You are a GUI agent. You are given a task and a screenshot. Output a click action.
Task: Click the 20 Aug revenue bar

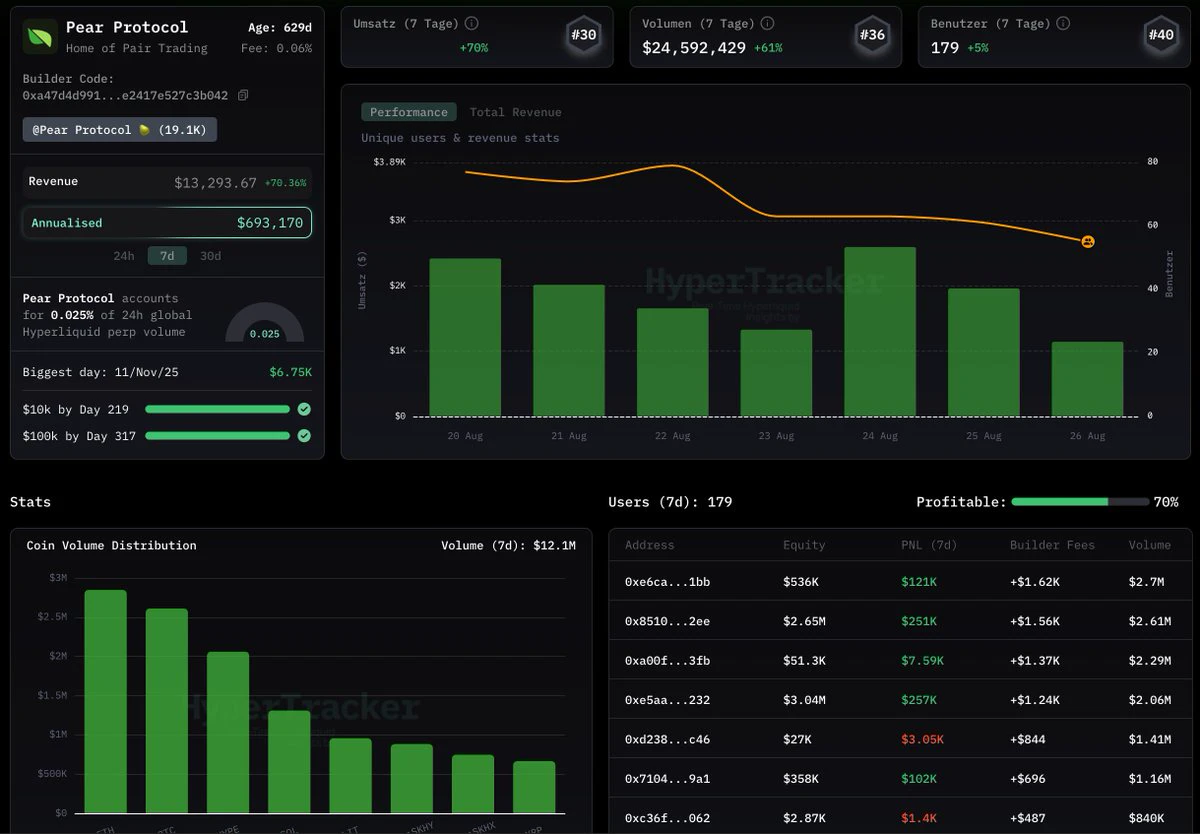point(465,337)
